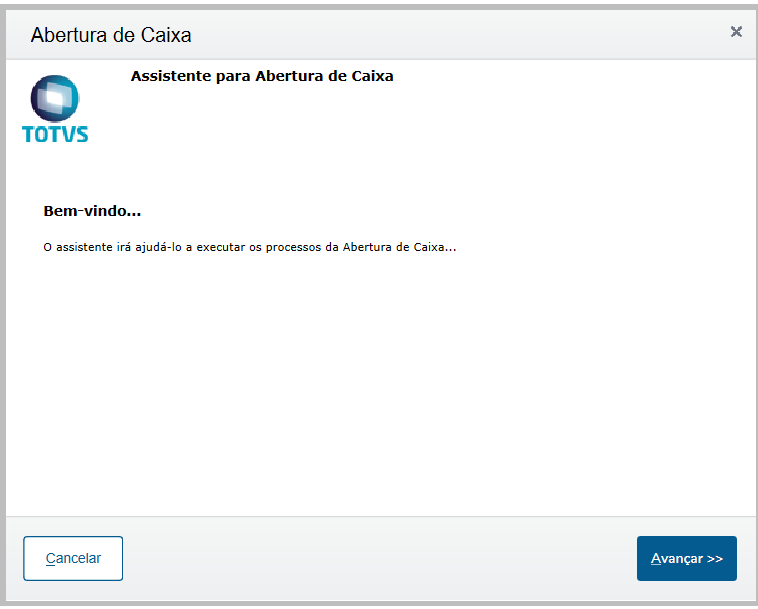This screenshot has height=609, width=758.
Task: Click the >> arrows on the Avançar button
Action: click(714, 559)
